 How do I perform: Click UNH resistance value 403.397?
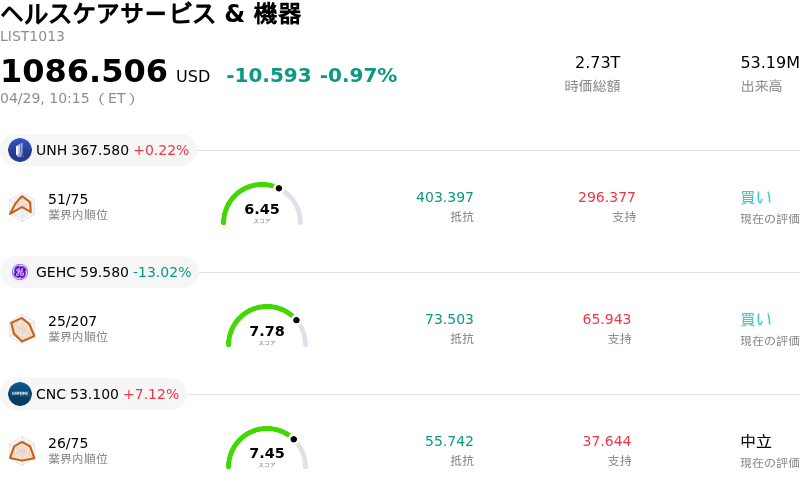pyautogui.click(x=445, y=197)
